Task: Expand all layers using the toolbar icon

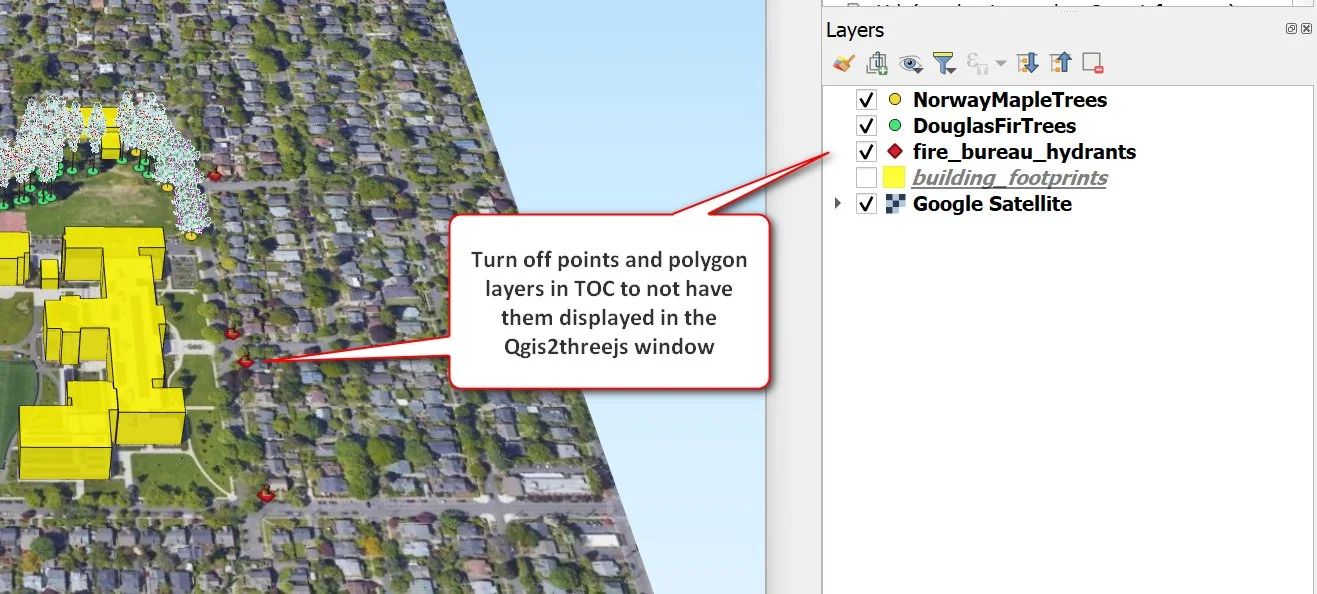Action: 1028,62
